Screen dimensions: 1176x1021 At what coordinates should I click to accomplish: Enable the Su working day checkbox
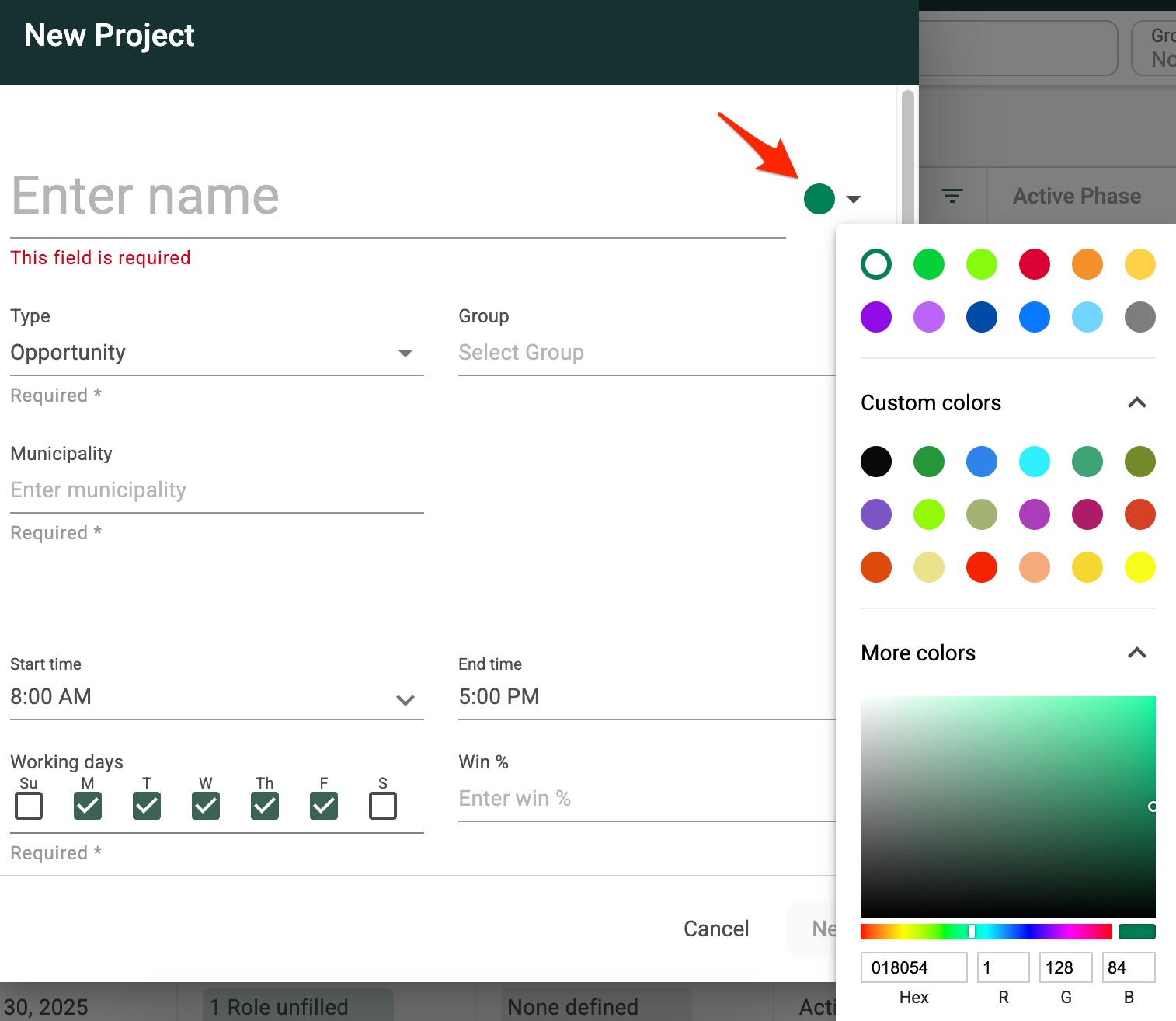[29, 806]
